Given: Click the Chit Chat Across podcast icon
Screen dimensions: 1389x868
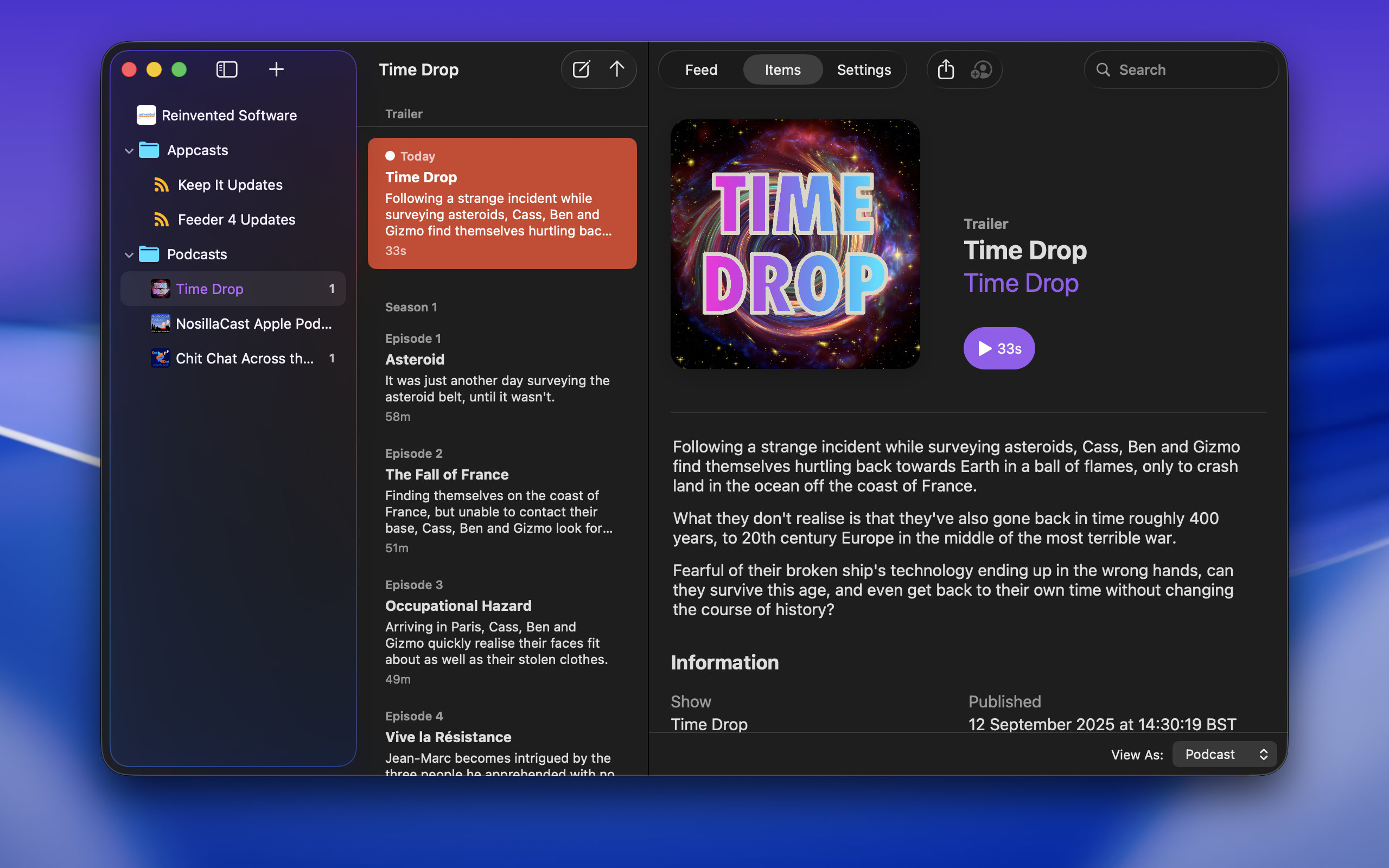Looking at the screenshot, I should [160, 358].
